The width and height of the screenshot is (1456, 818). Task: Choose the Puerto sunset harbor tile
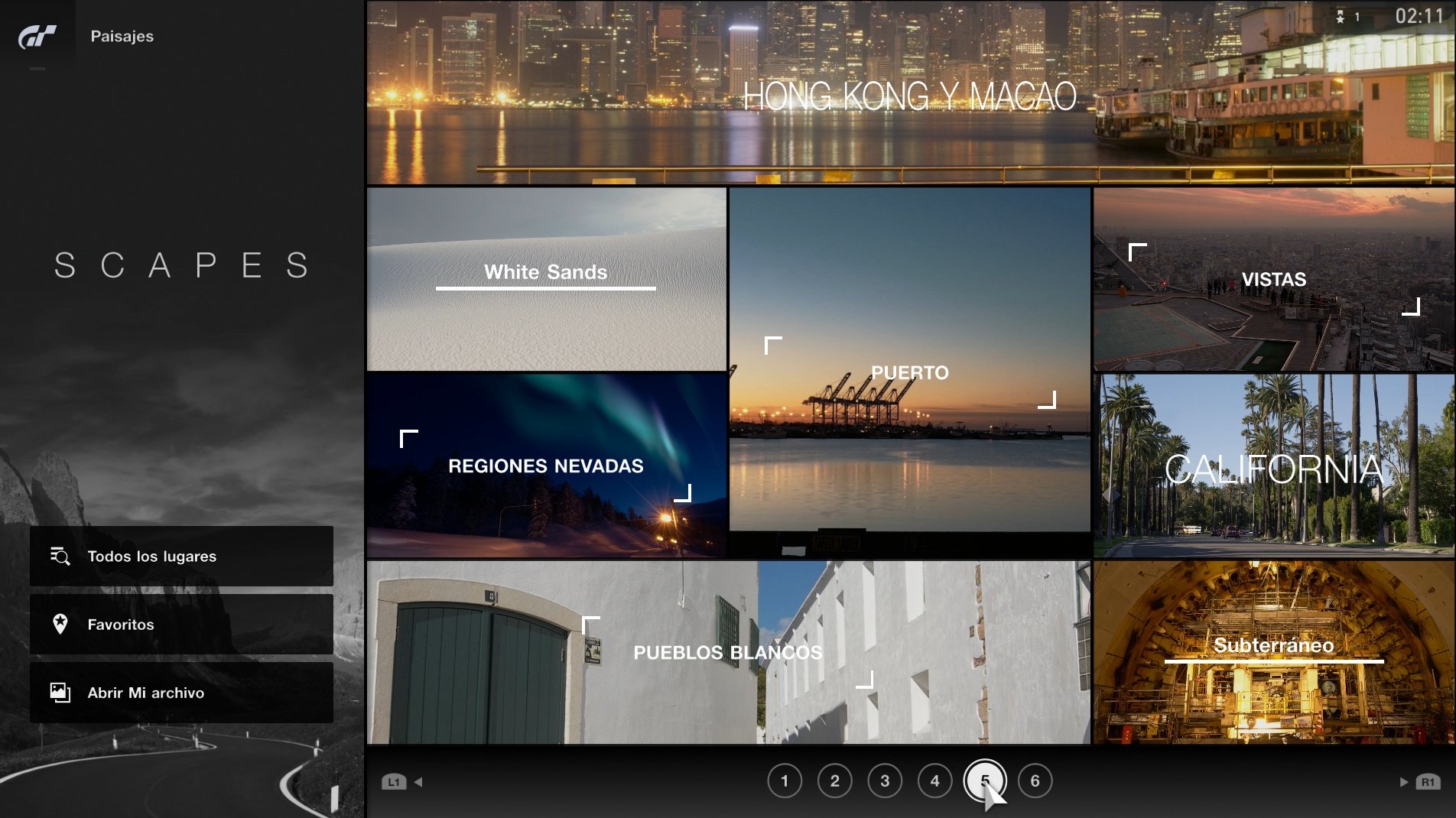[909, 372]
